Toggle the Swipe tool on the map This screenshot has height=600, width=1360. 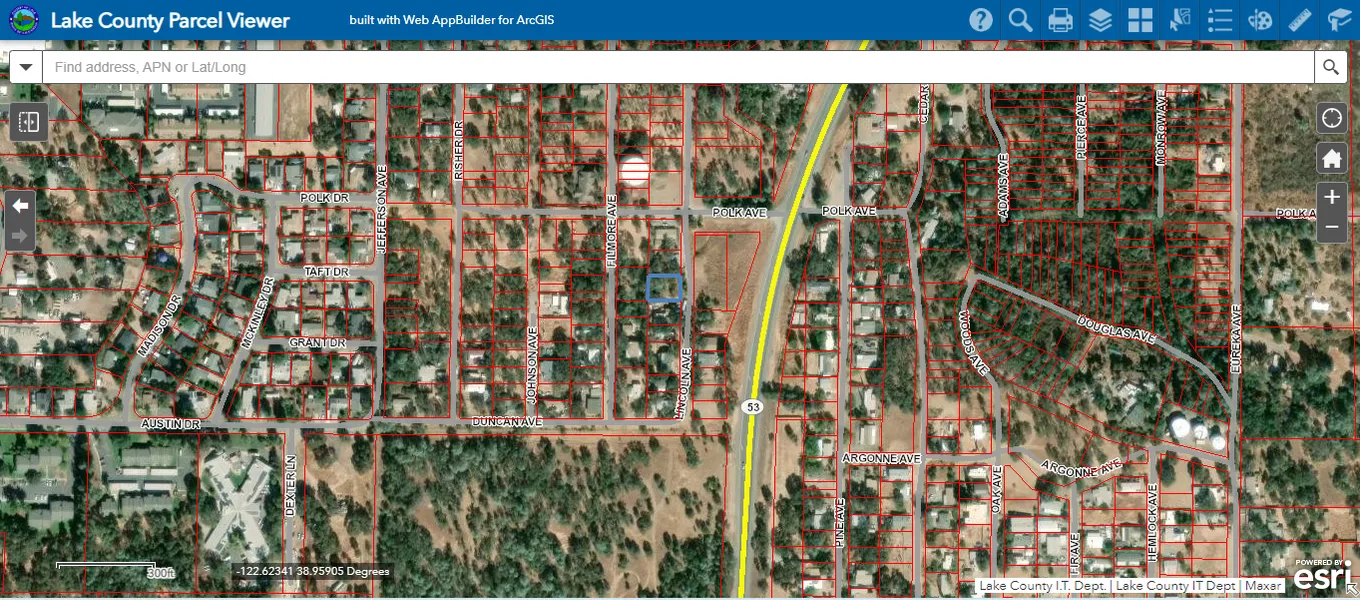[28, 122]
